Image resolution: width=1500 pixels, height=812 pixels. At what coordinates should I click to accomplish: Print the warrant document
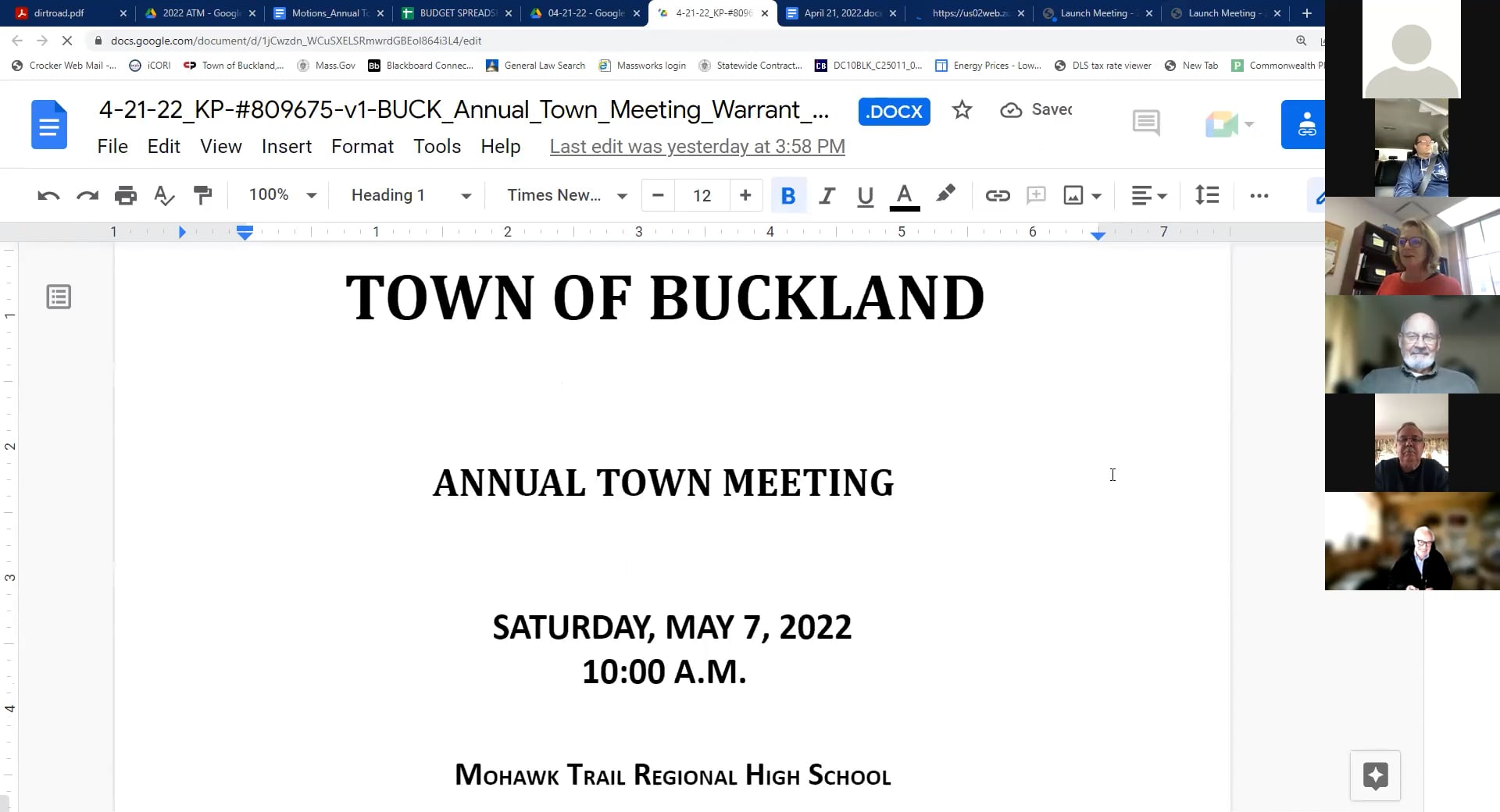[x=126, y=195]
